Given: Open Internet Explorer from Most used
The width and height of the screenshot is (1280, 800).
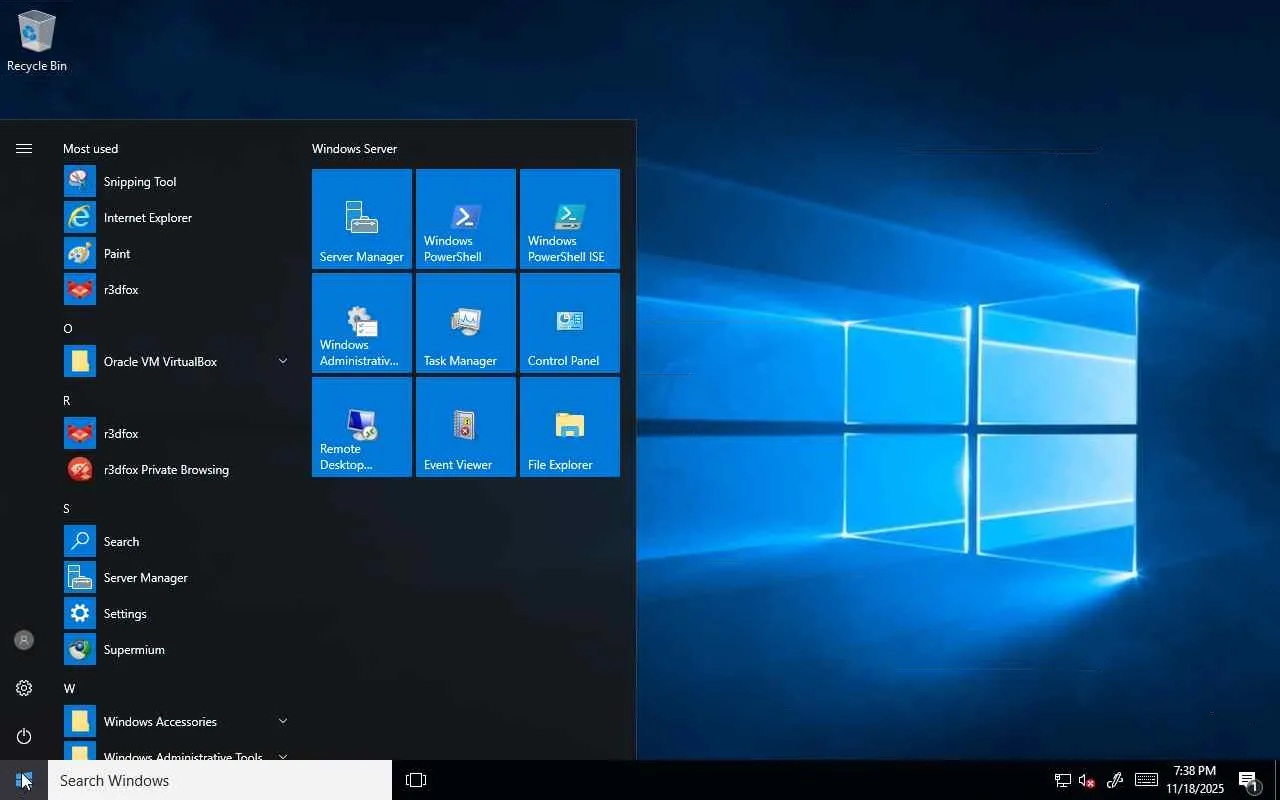Looking at the screenshot, I should (x=176, y=218).
